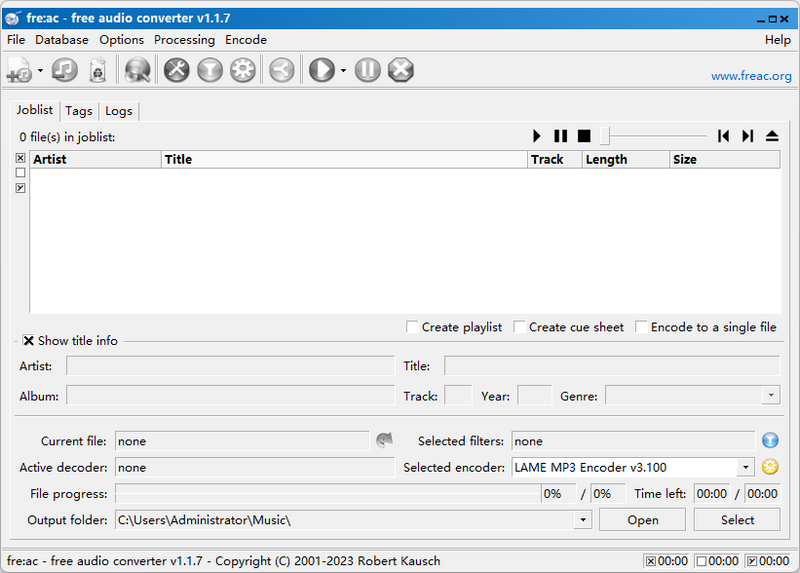Click the Album input field
Screen dimensions: 800x573
click(x=230, y=395)
